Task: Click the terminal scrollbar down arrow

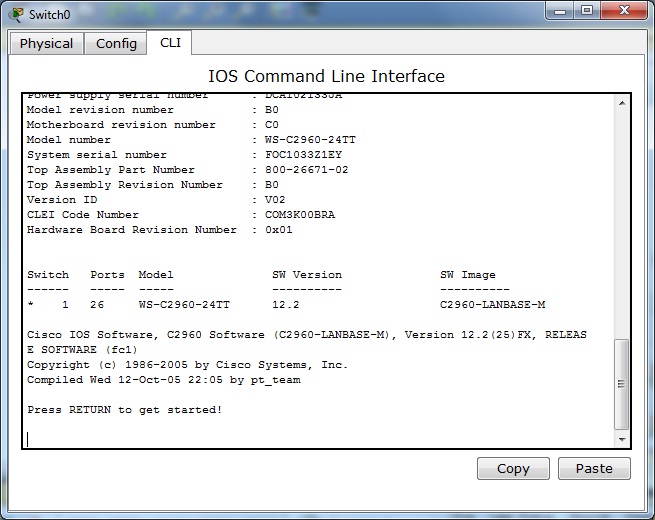Action: 622,439
